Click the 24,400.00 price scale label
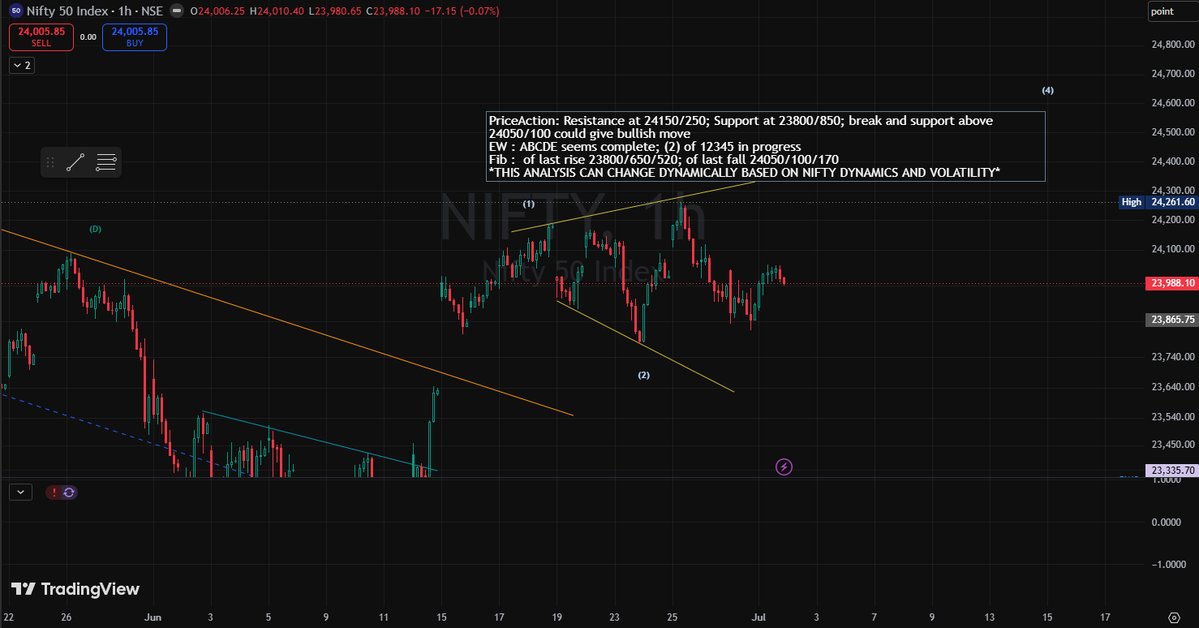 [1172, 161]
